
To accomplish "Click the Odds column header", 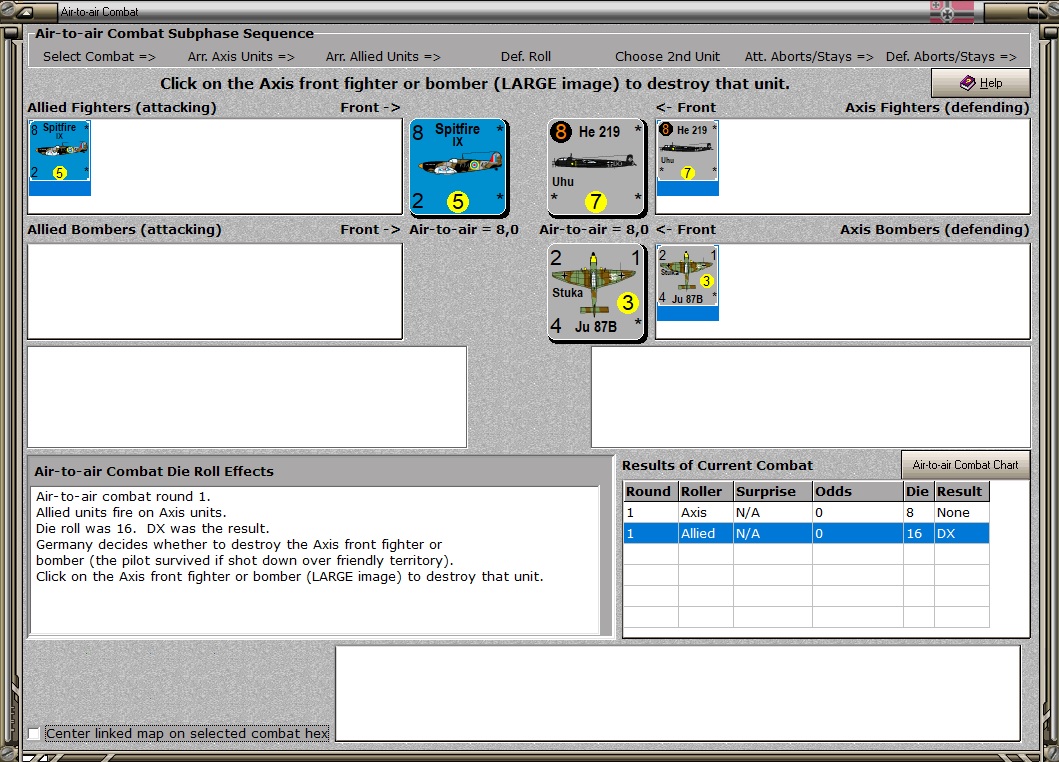I will 858,491.
